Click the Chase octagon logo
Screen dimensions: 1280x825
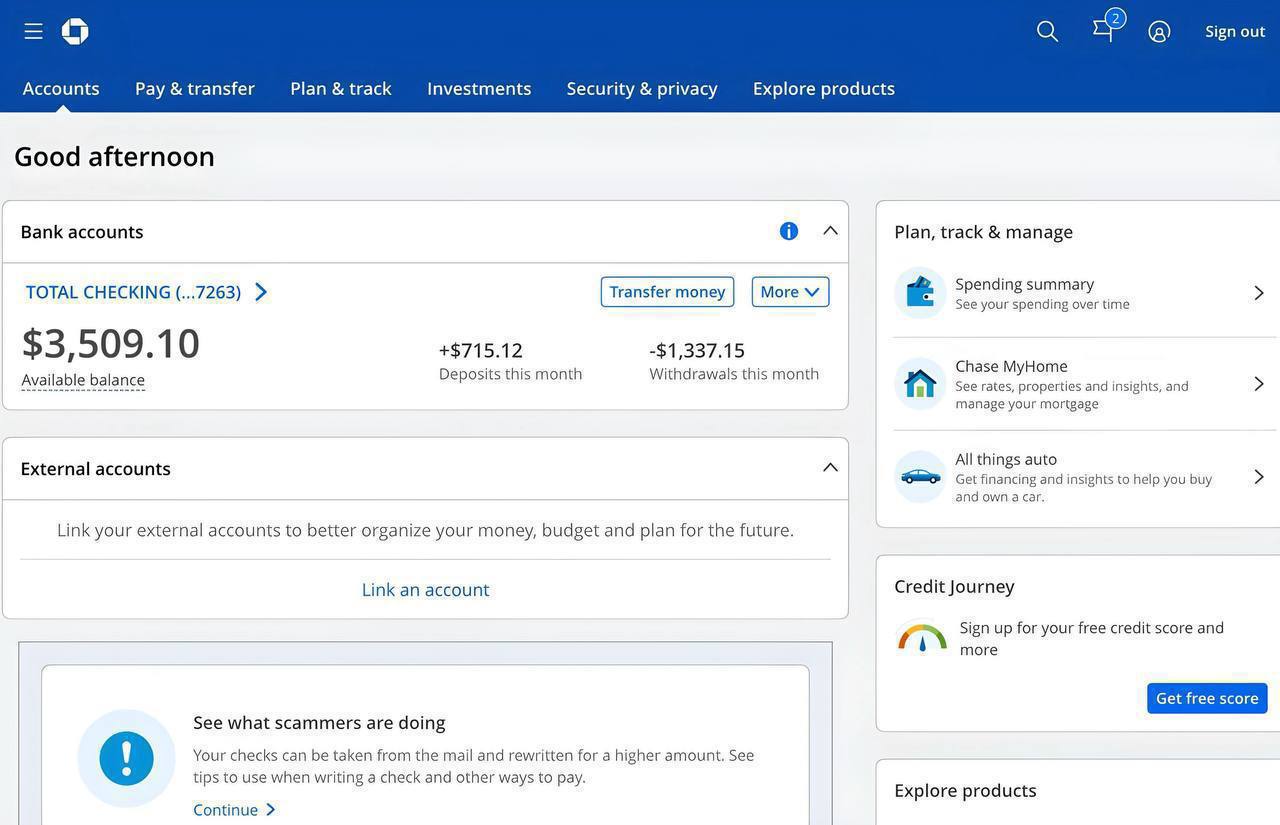(x=75, y=31)
